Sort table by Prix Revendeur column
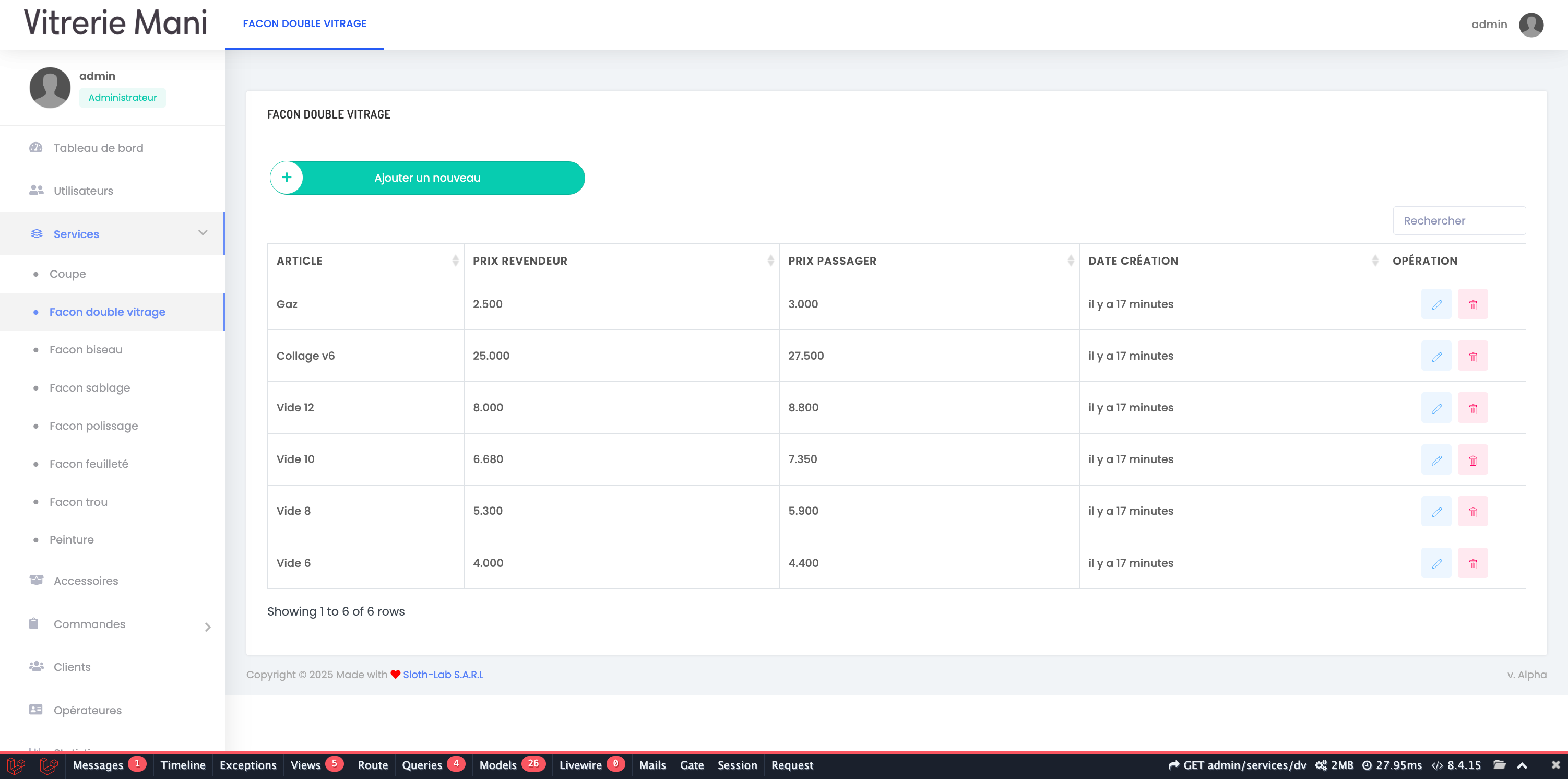The width and height of the screenshot is (1568, 779). coord(622,261)
